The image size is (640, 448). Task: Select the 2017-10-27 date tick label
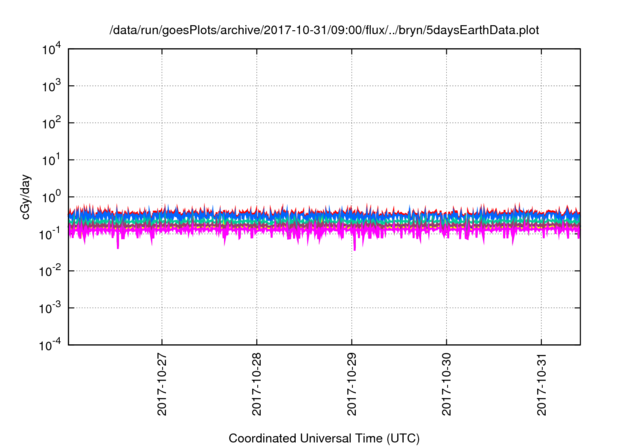click(162, 384)
